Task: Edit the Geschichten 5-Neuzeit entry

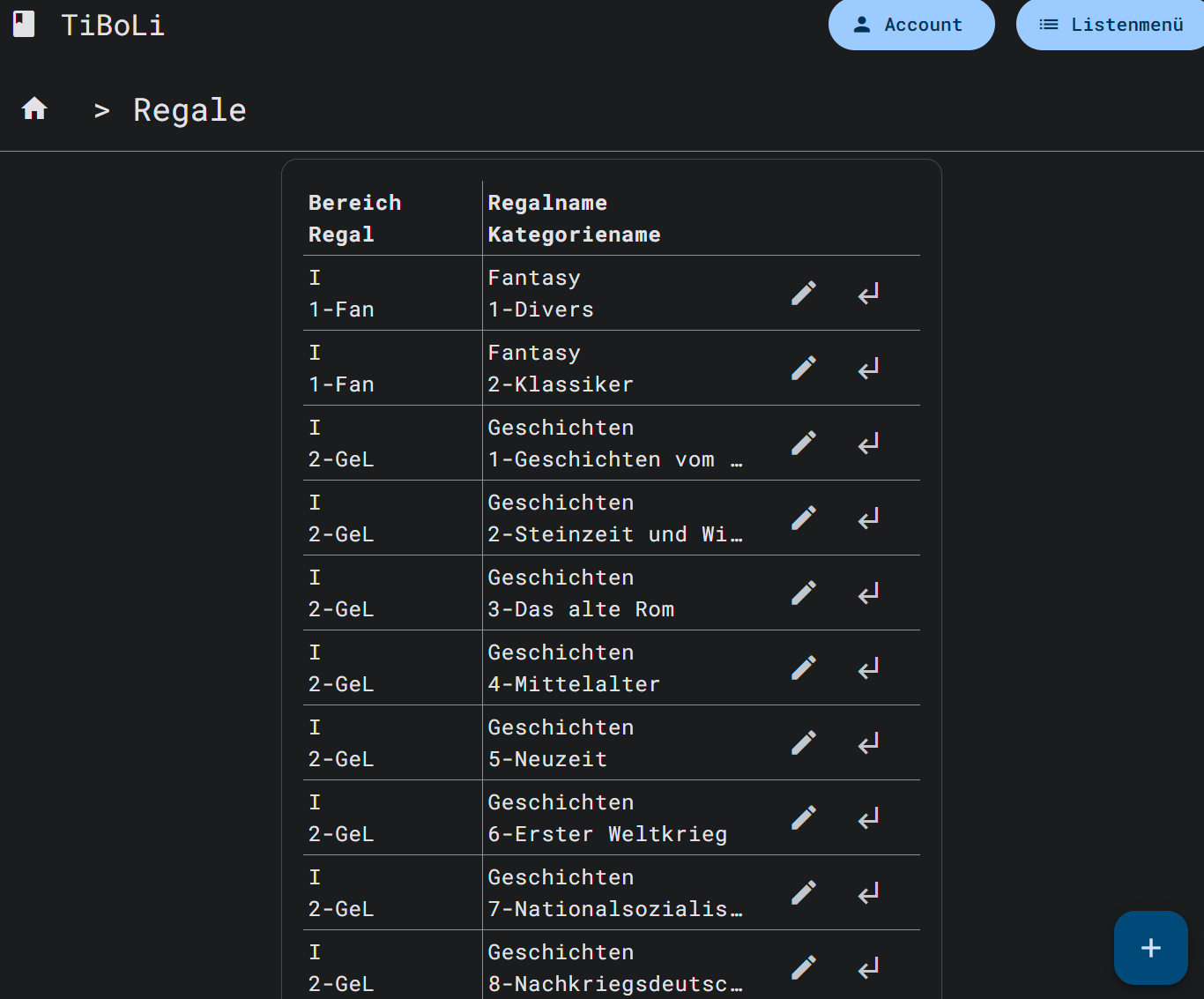Action: click(x=803, y=742)
